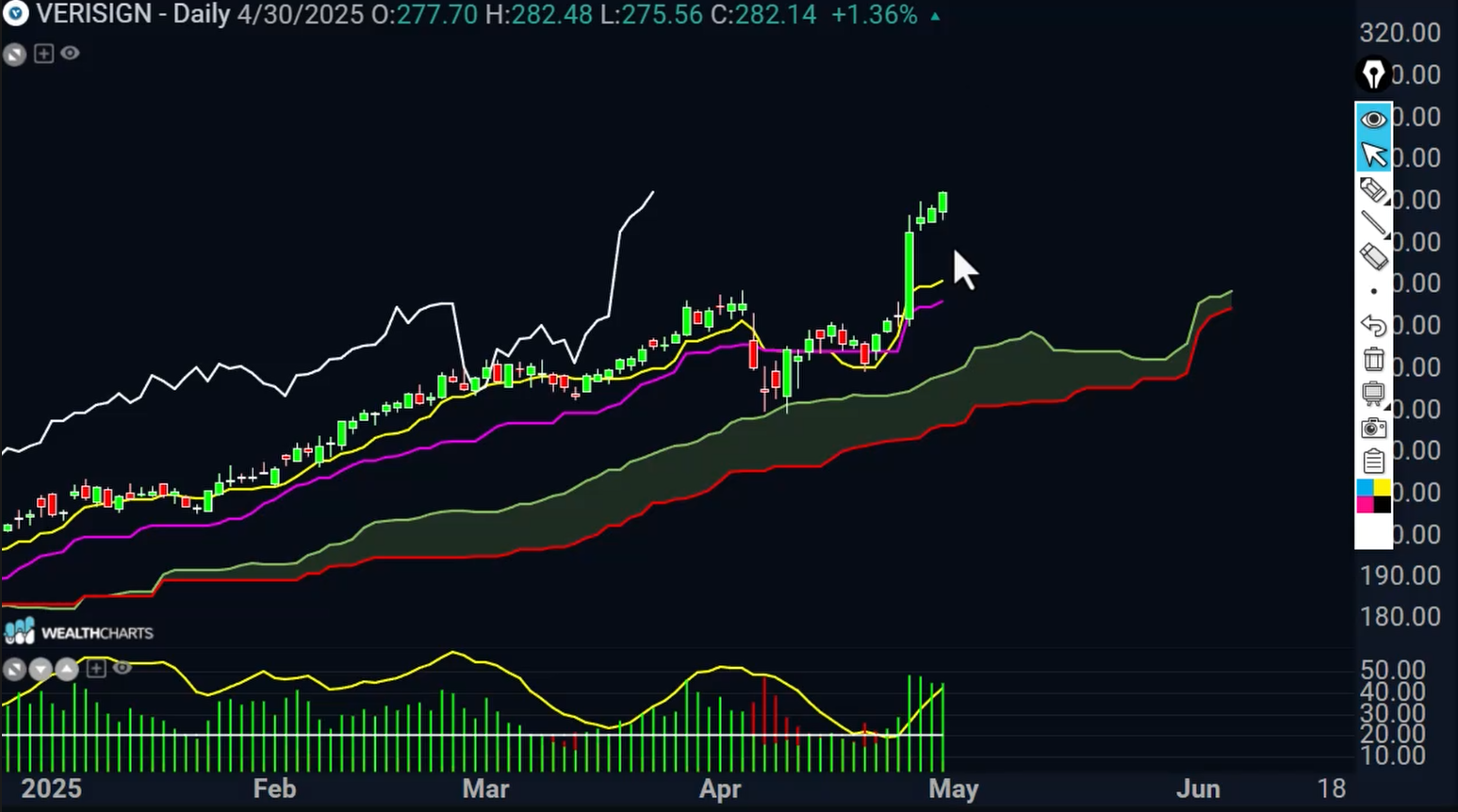The image size is (1458, 812).
Task: Click the 18 label on time axis
Action: pos(1331,788)
